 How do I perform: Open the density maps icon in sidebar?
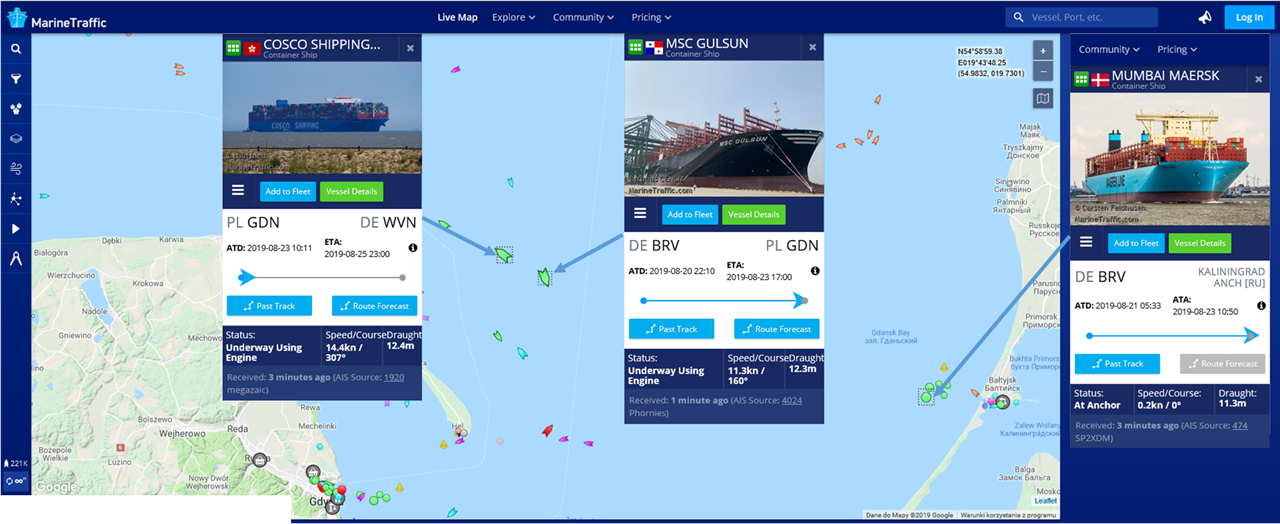tap(16, 198)
